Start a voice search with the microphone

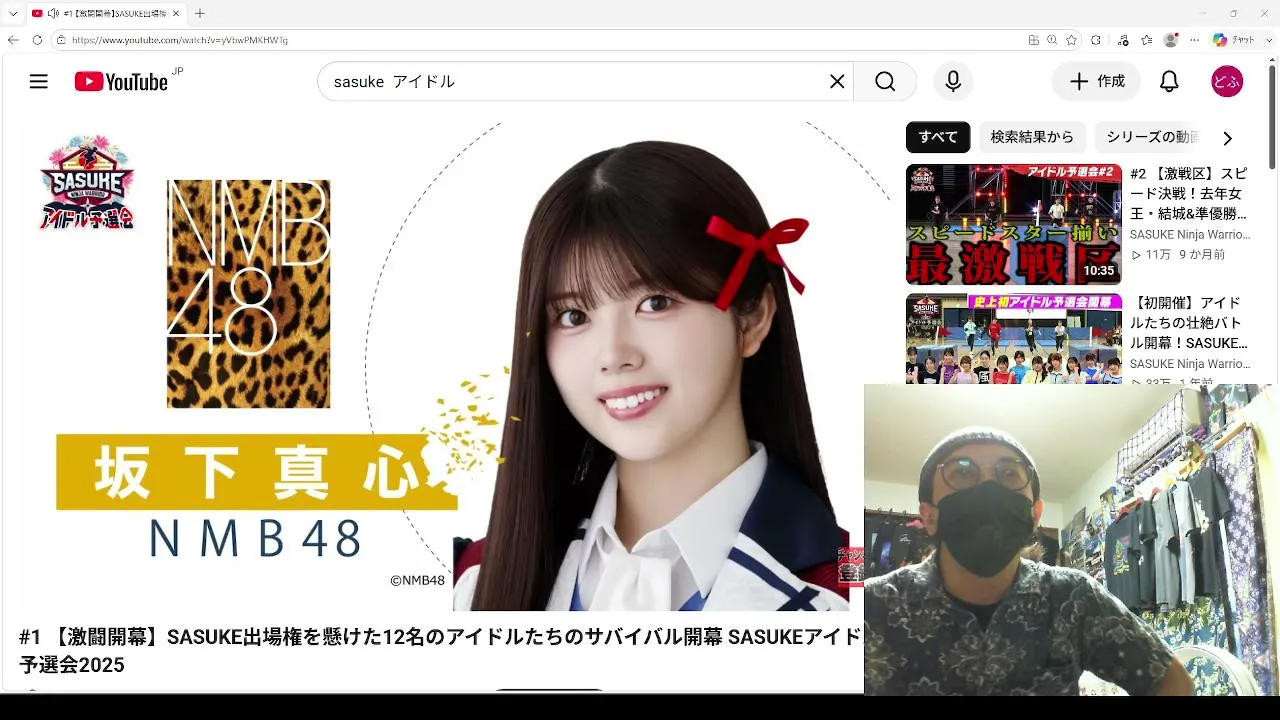click(x=953, y=82)
